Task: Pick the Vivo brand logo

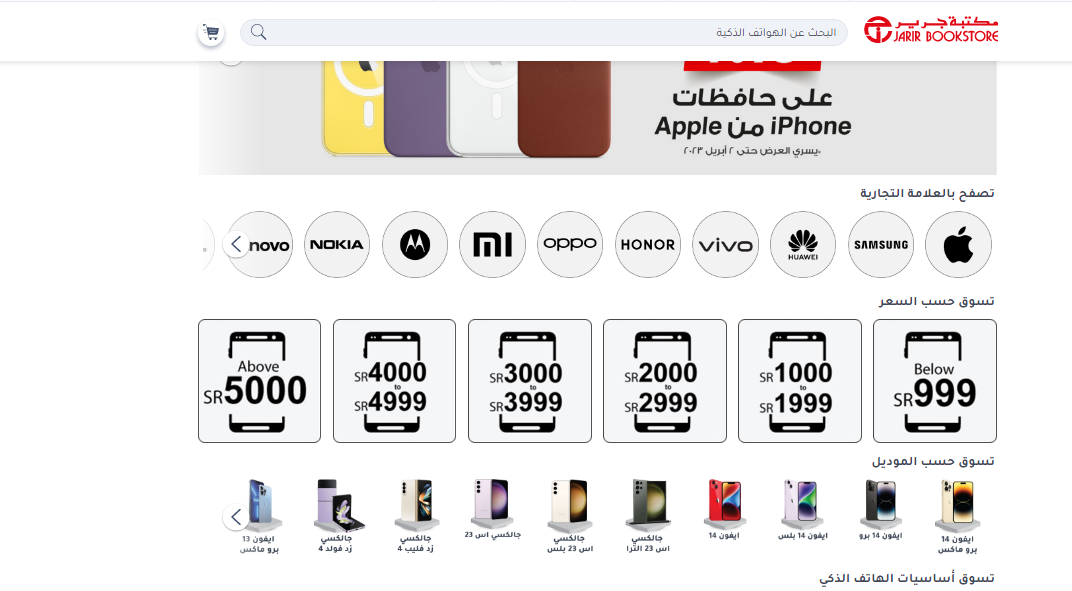Action: 725,244
